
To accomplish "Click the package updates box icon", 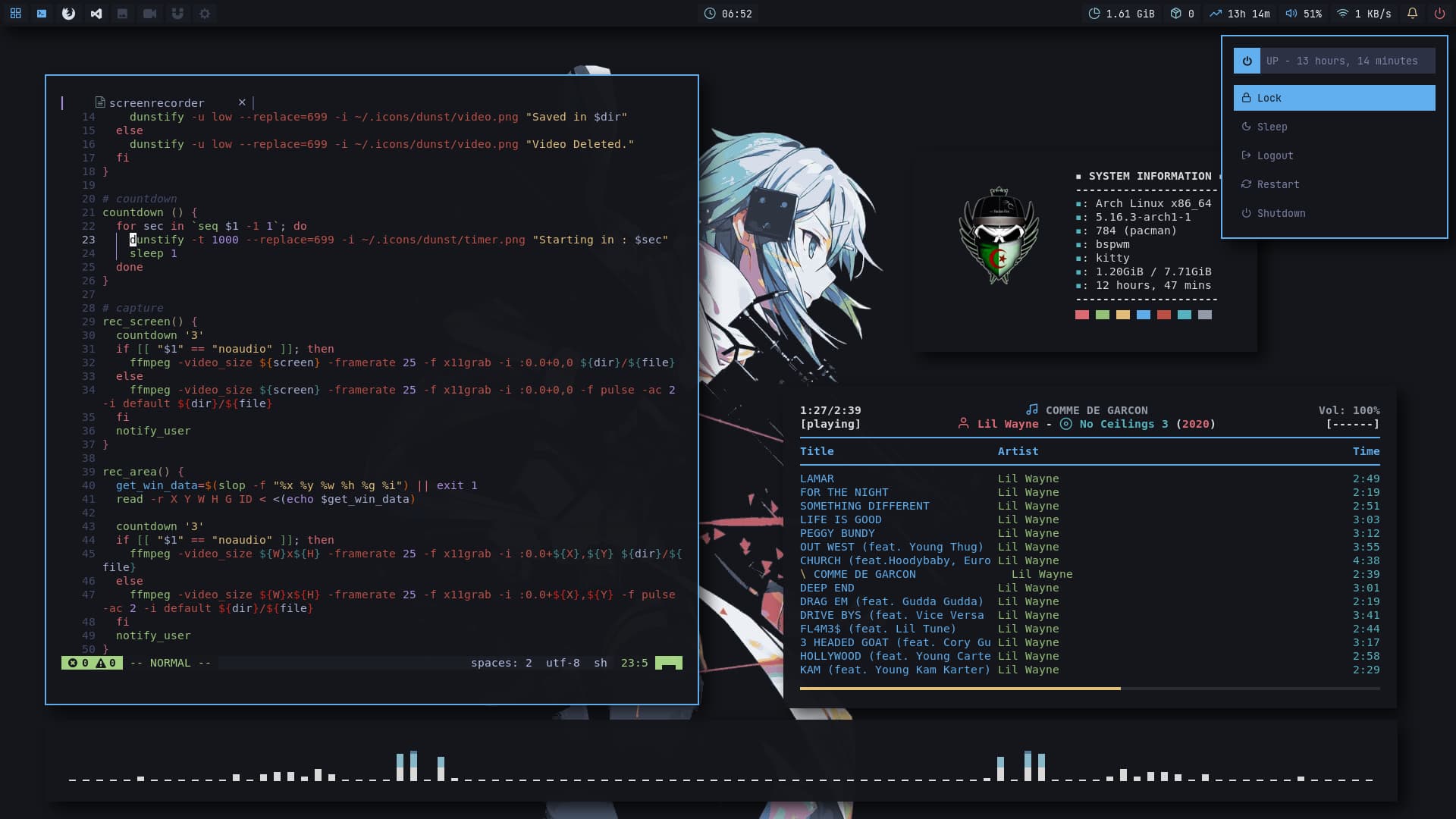I will (x=1175, y=14).
